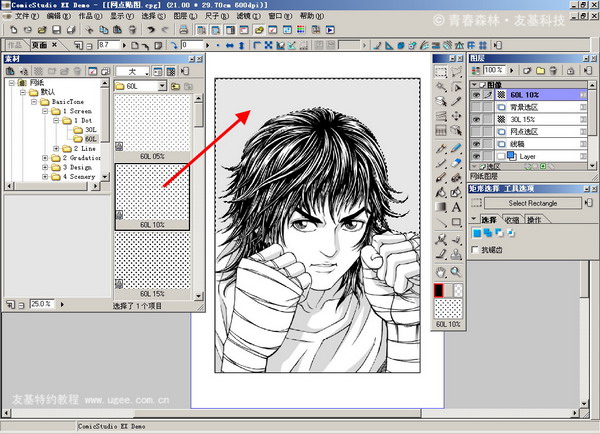Select the Zoom magnifier tool
The width and height of the screenshot is (600, 434).
coord(456,272)
